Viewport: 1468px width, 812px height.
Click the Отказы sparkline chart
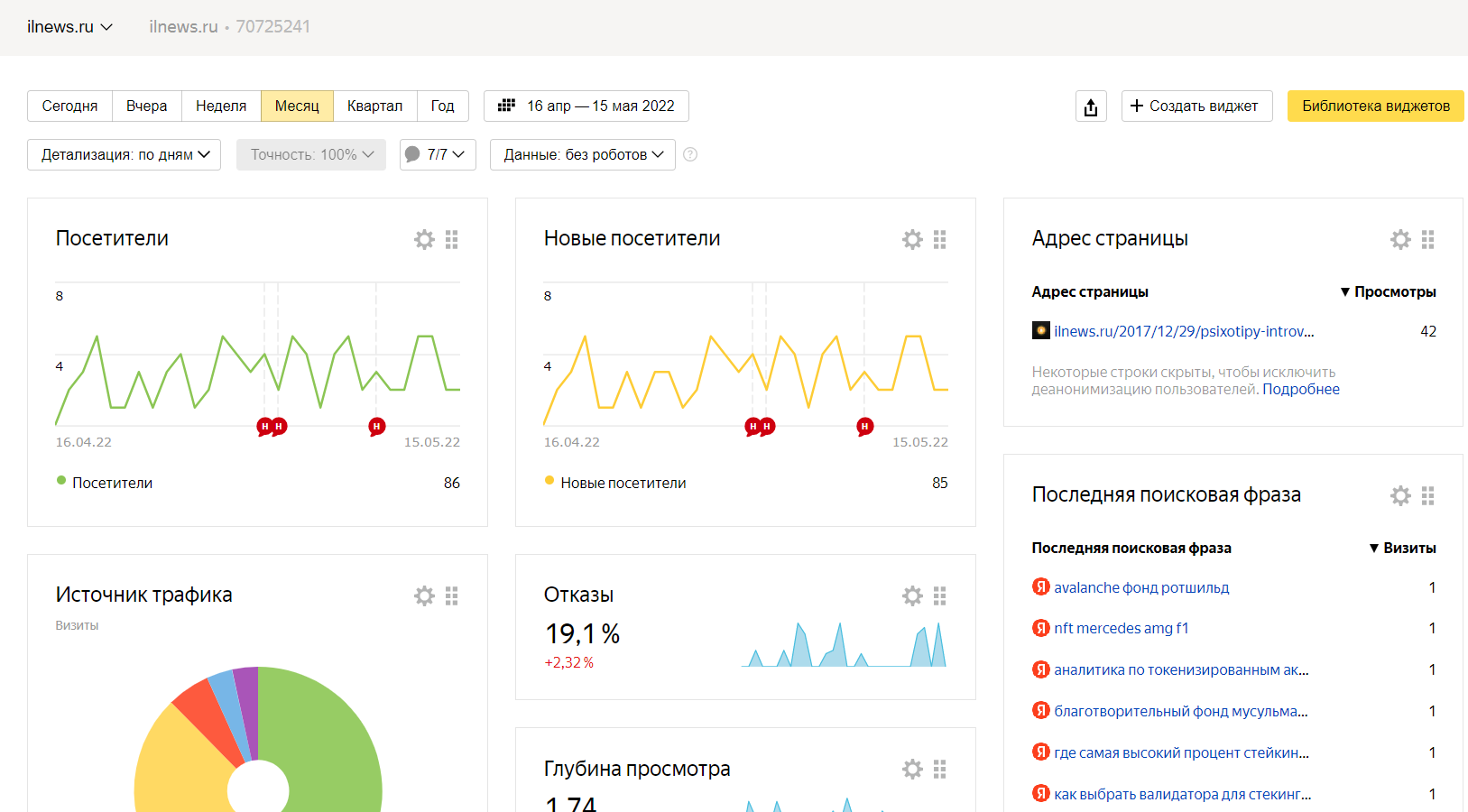pos(844,644)
